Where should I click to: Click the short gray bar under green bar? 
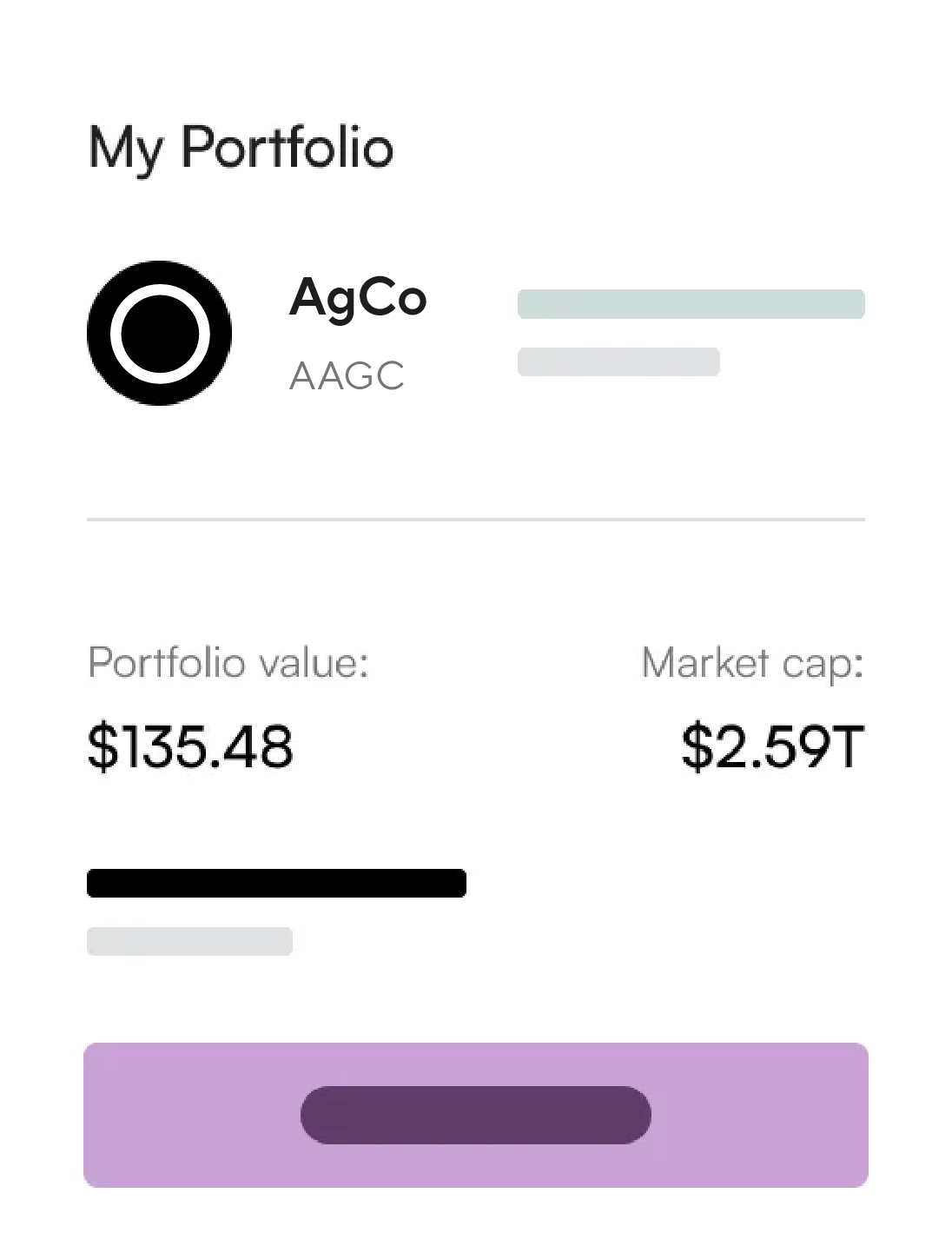[x=618, y=361]
